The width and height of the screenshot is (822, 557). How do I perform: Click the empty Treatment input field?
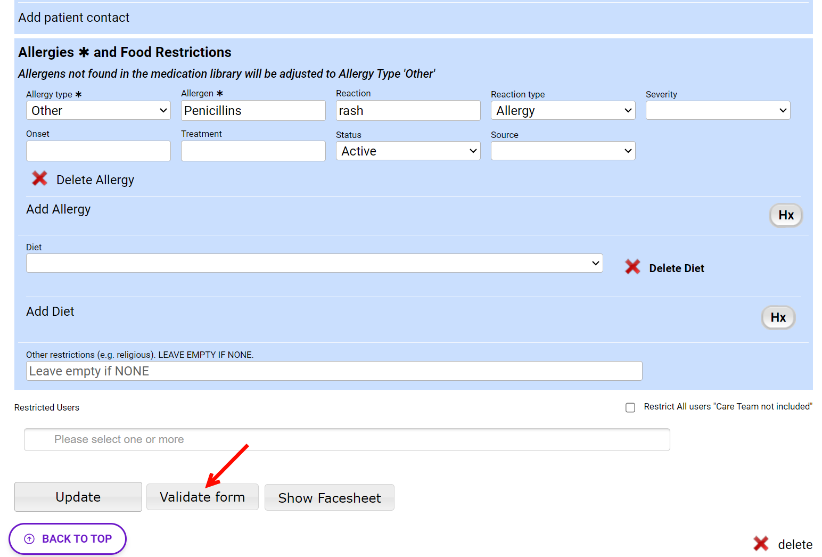pos(253,151)
